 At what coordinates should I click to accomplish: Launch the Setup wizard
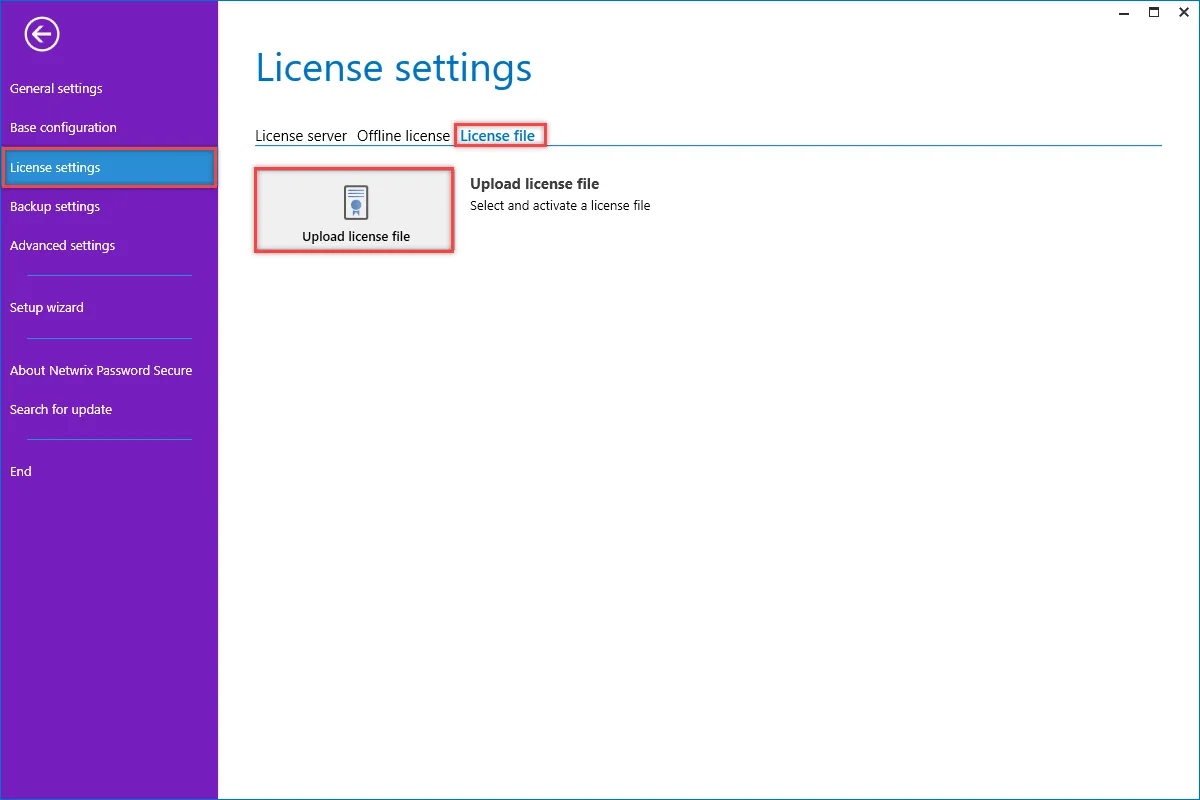click(x=47, y=308)
